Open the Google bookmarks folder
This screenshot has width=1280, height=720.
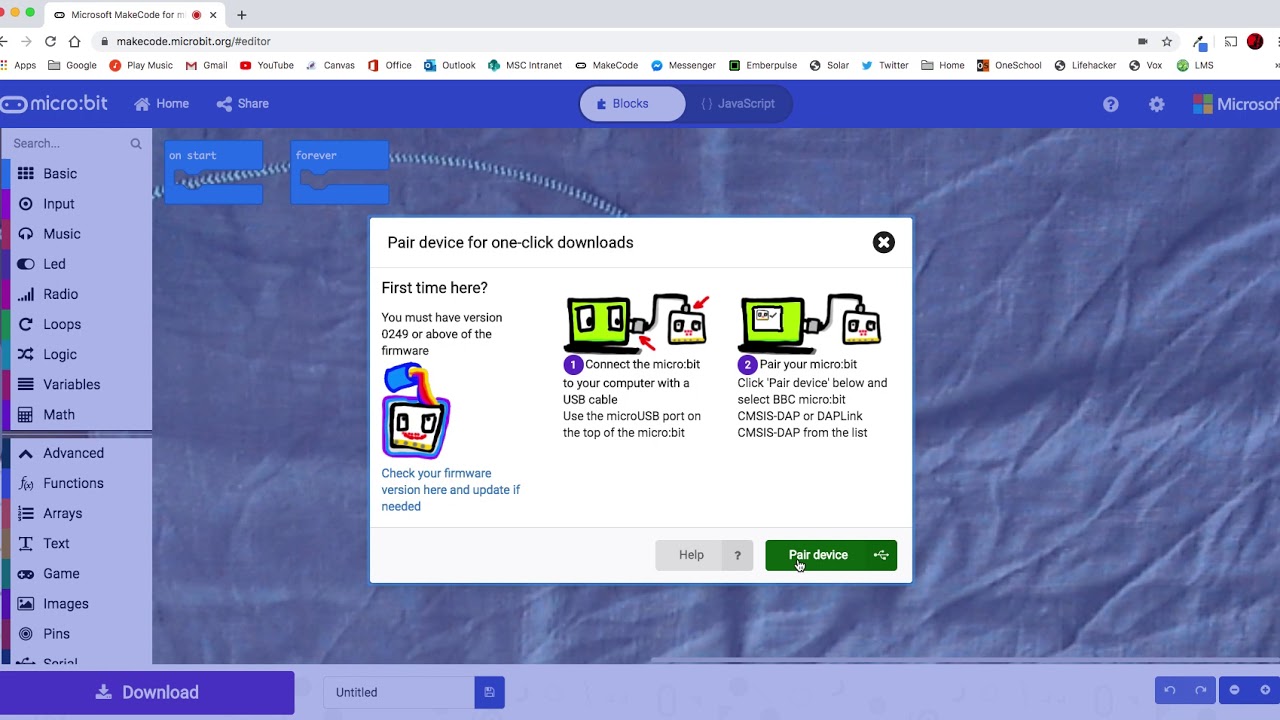click(72, 65)
